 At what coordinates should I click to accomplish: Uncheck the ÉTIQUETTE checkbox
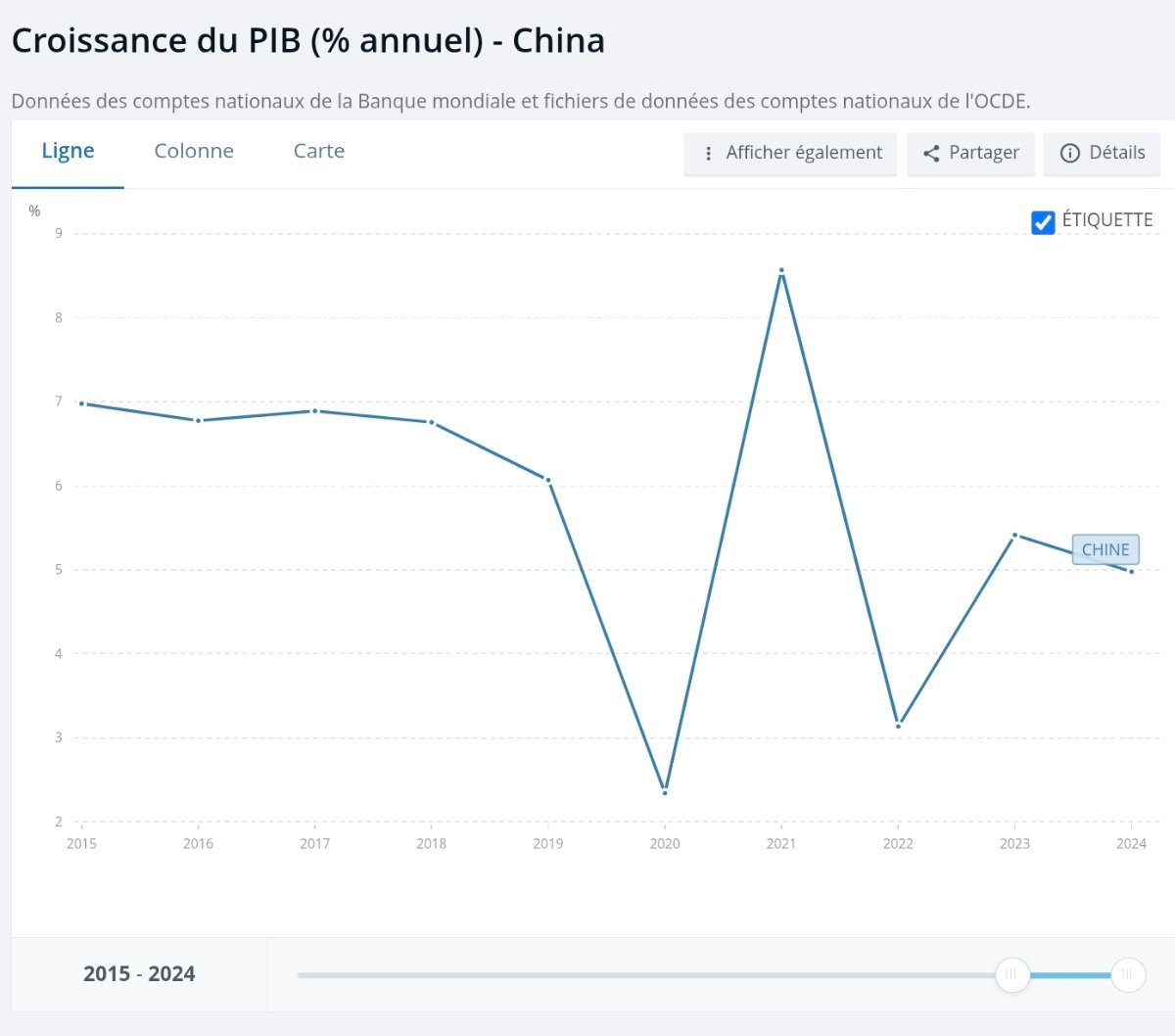point(1043,222)
